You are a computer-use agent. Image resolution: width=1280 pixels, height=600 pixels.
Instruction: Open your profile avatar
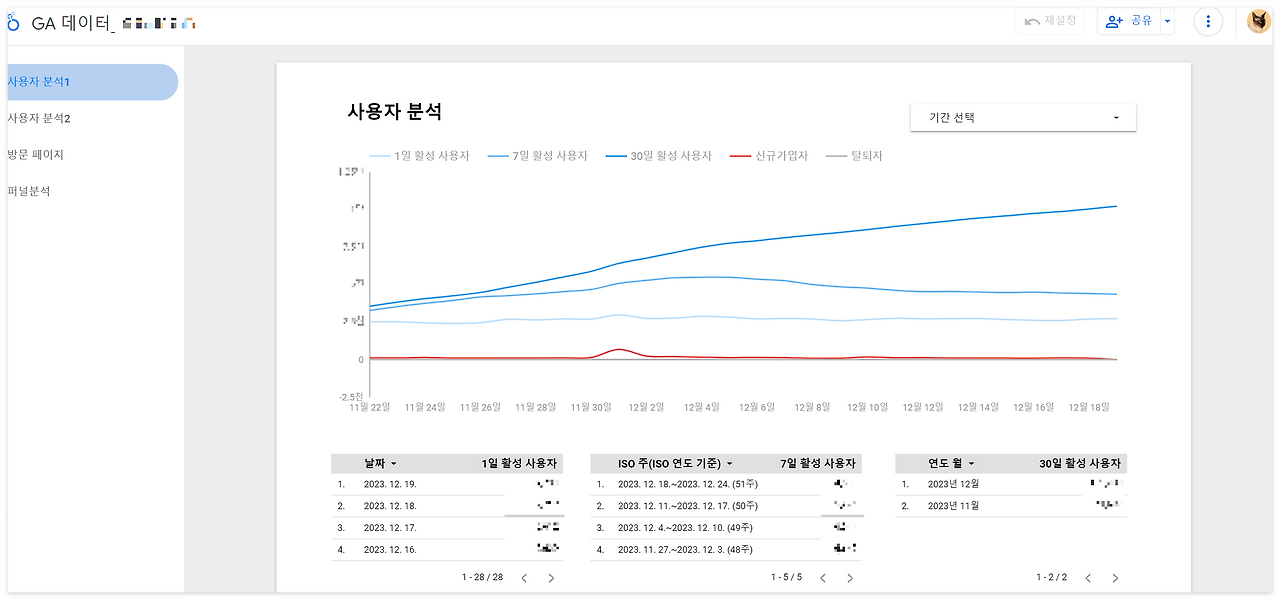1258,21
